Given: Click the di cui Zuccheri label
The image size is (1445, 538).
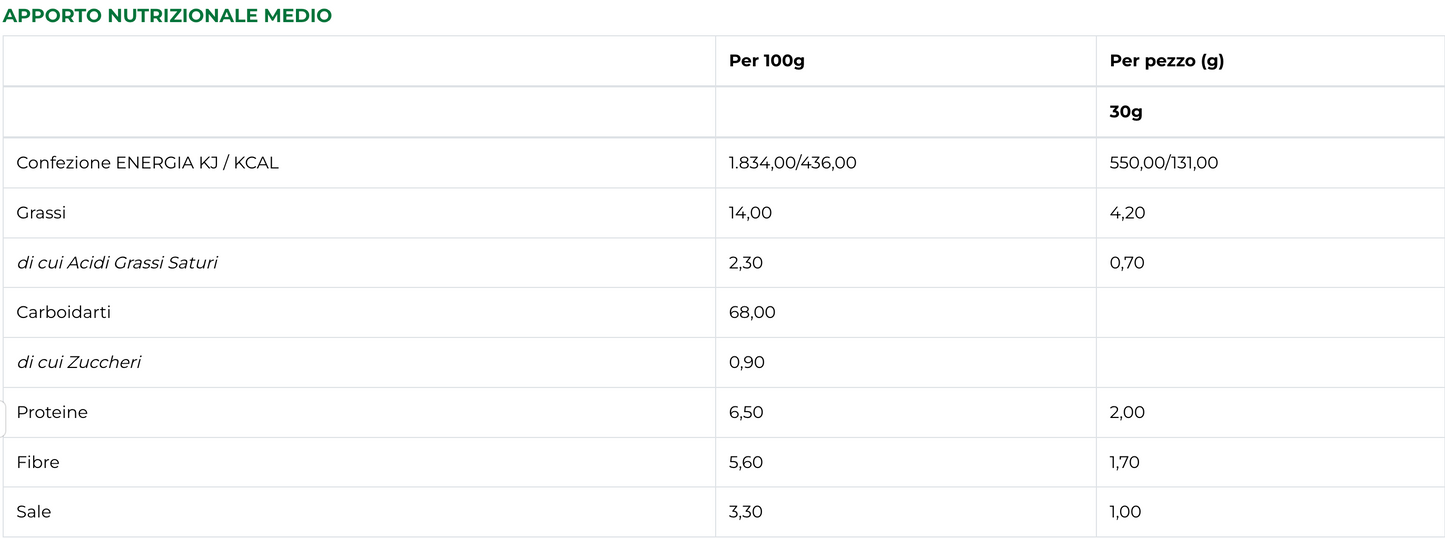Looking at the screenshot, I should point(79,362).
